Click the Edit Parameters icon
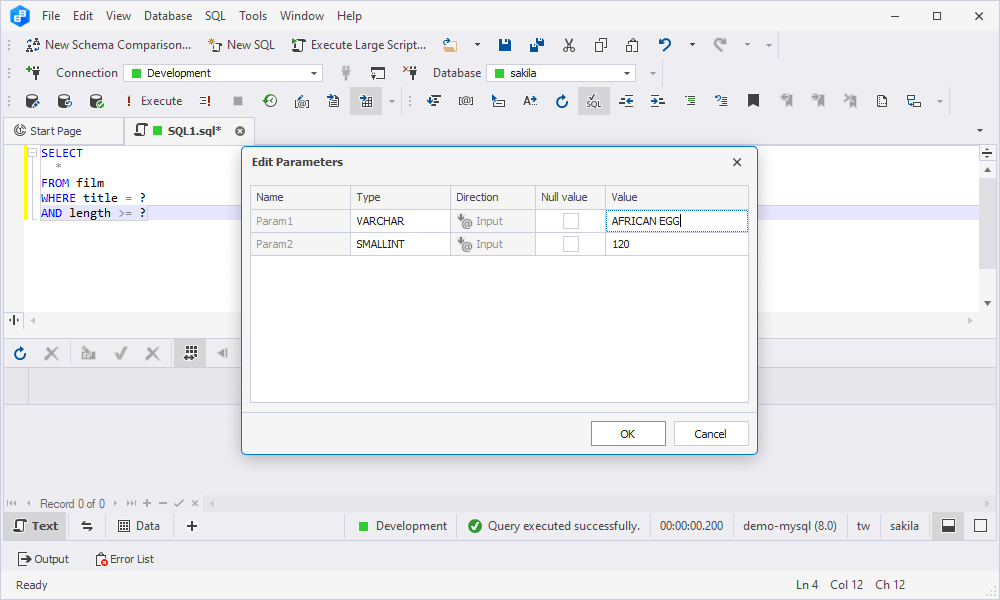The width and height of the screenshot is (1000, 600). tap(302, 101)
